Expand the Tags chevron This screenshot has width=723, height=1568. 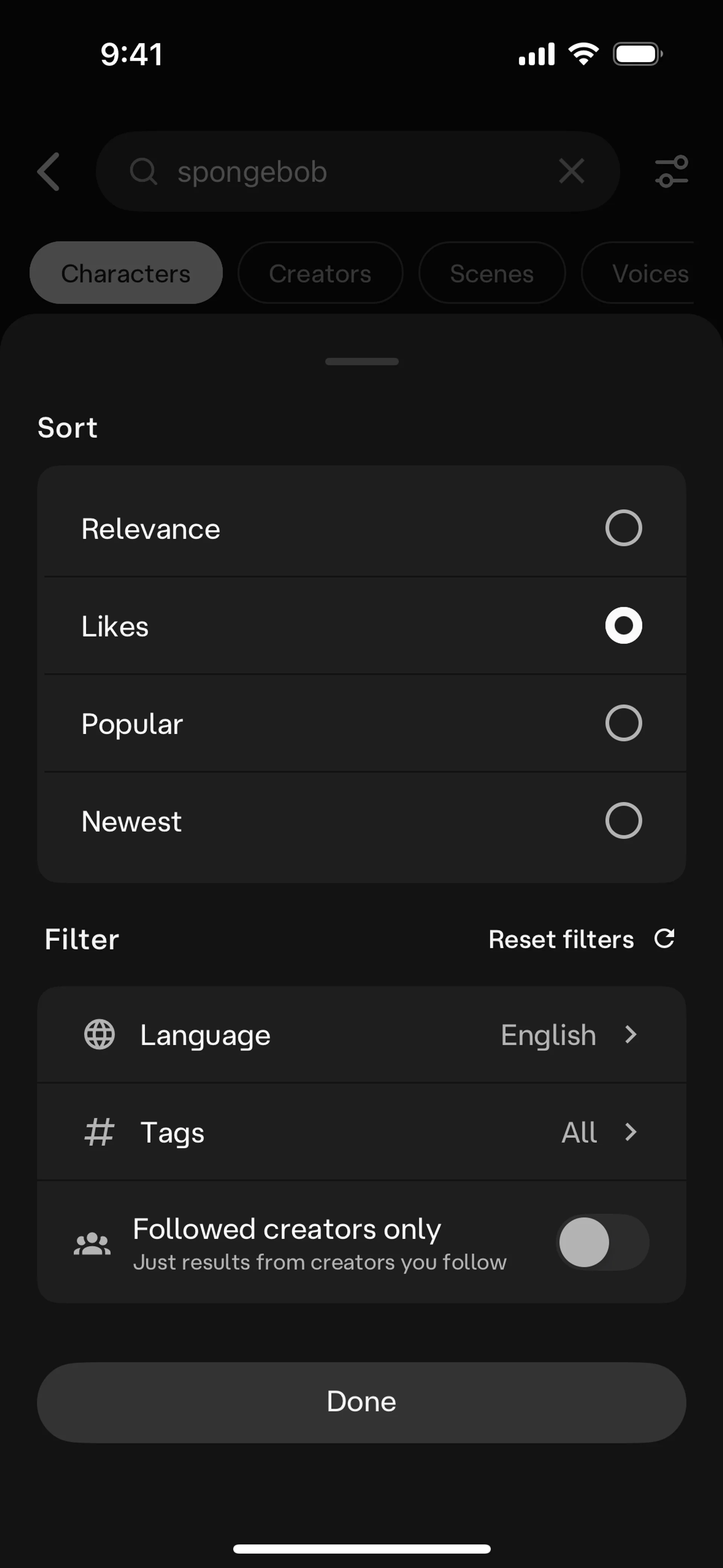coord(631,1132)
